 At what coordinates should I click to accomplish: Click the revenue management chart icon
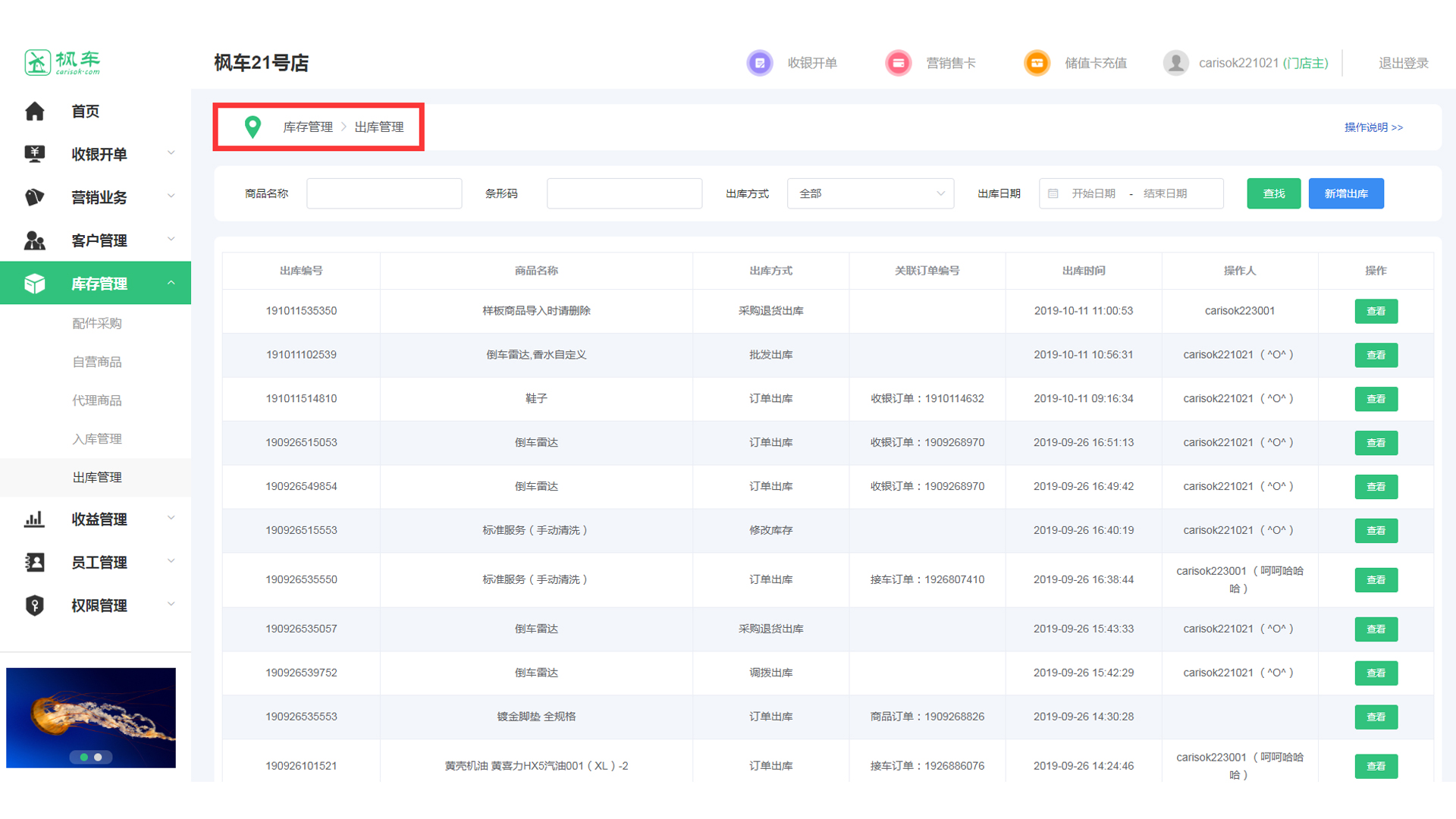click(35, 519)
